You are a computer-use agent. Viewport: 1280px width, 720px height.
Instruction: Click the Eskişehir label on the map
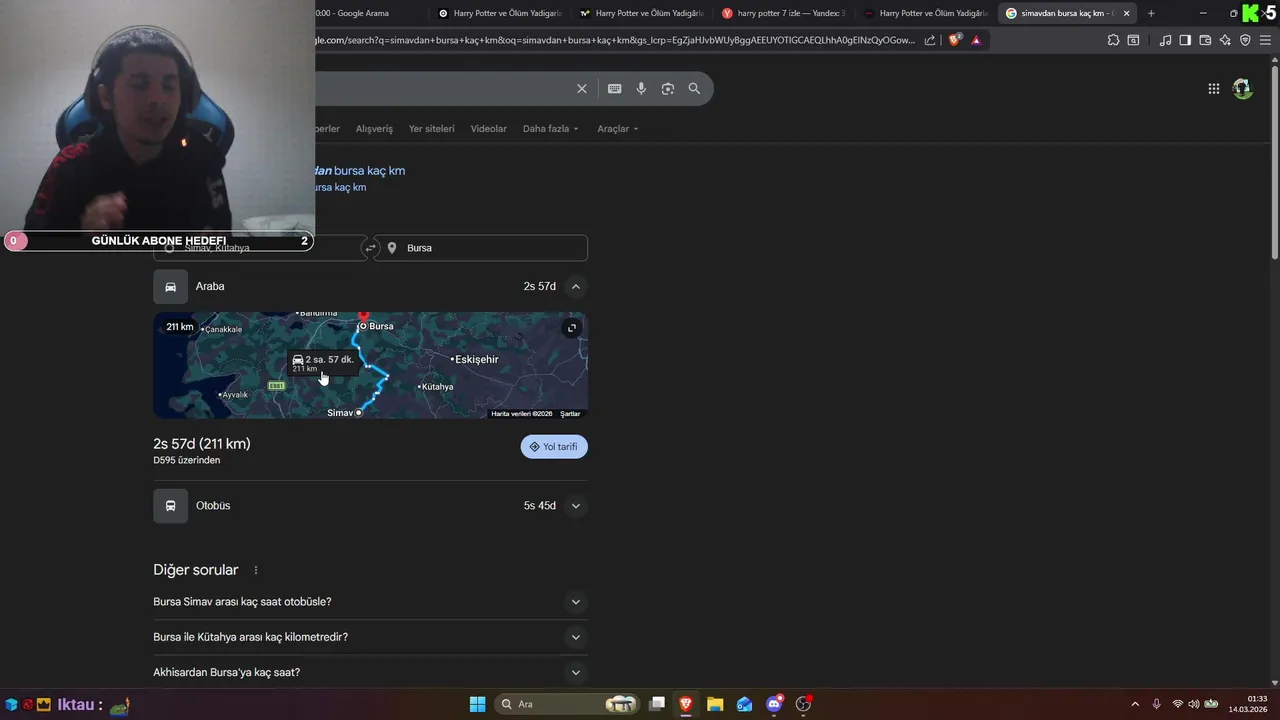pos(476,360)
